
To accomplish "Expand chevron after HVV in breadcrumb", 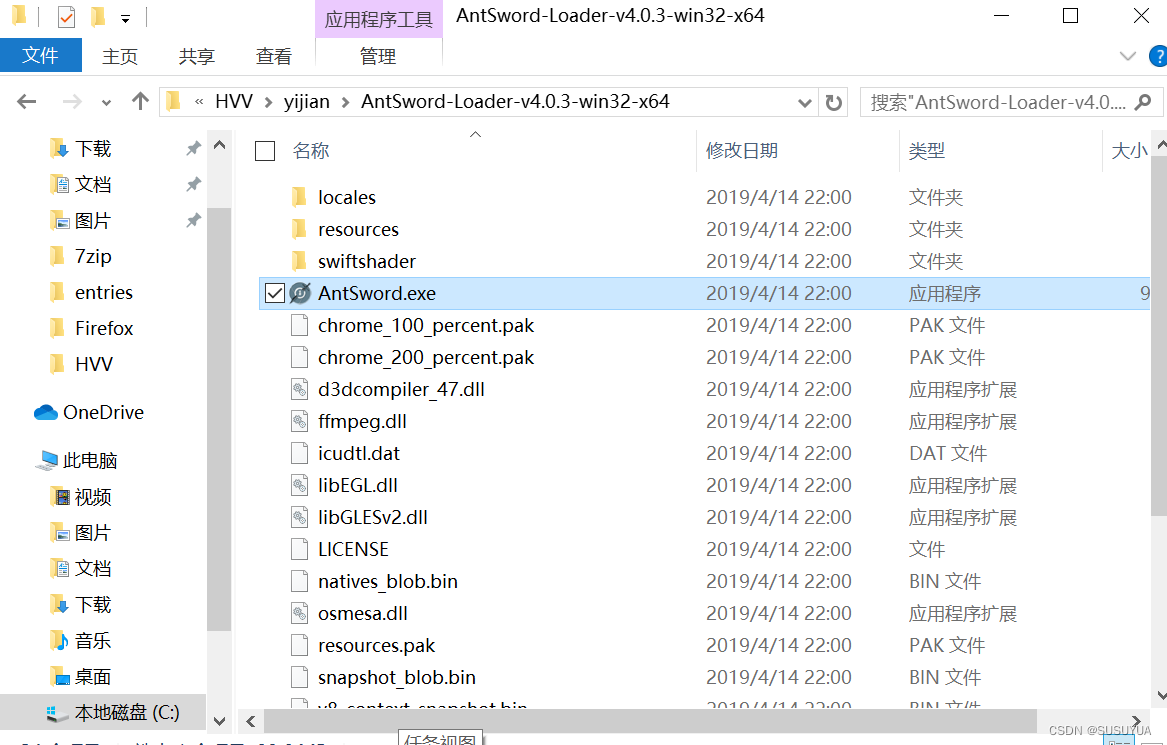I will [x=268, y=102].
